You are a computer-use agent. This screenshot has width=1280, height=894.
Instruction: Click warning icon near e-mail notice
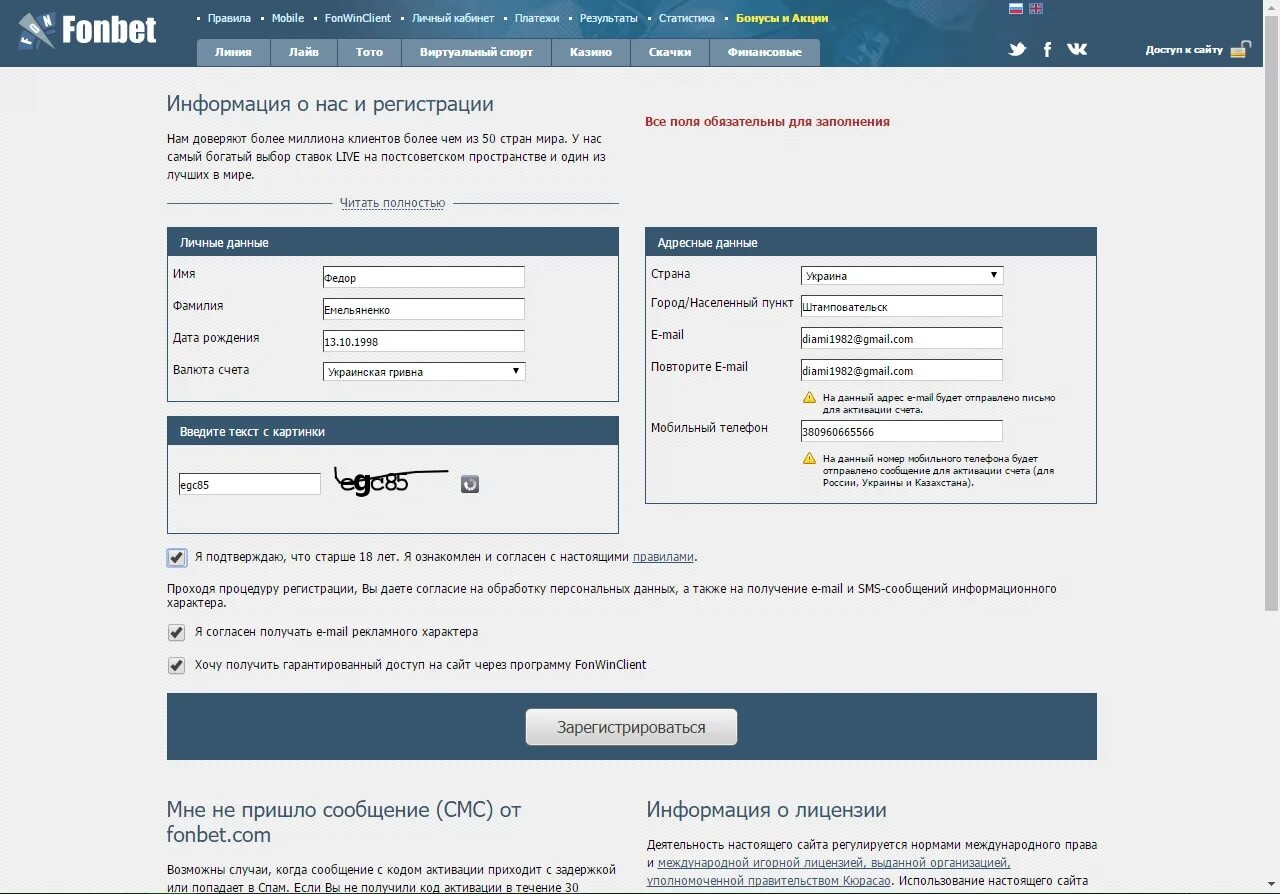(810, 398)
